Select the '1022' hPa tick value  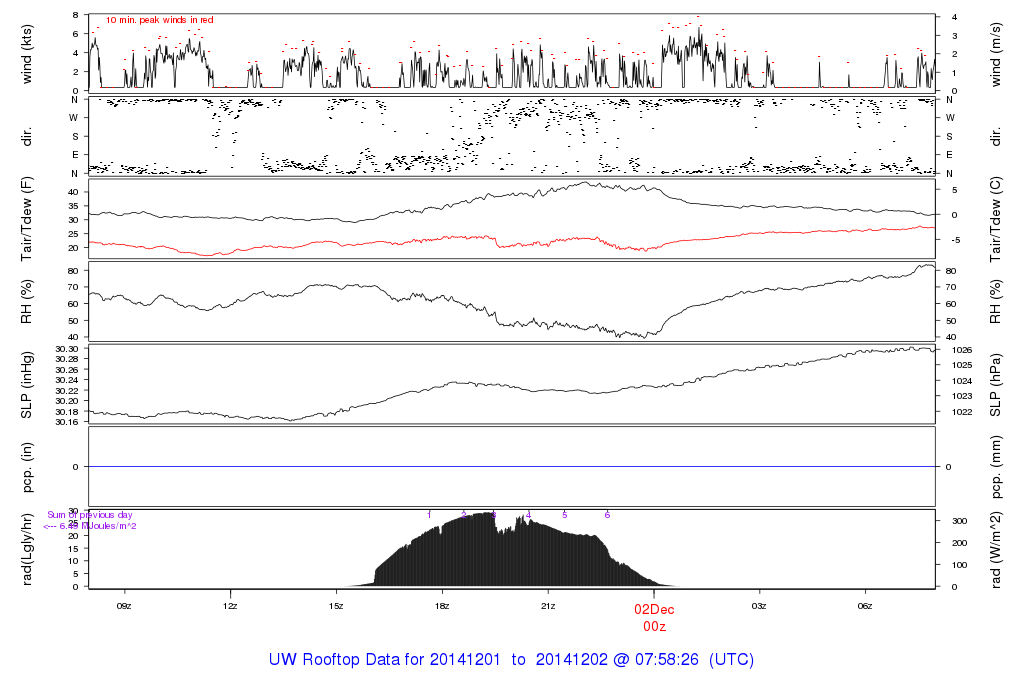[x=962, y=412]
